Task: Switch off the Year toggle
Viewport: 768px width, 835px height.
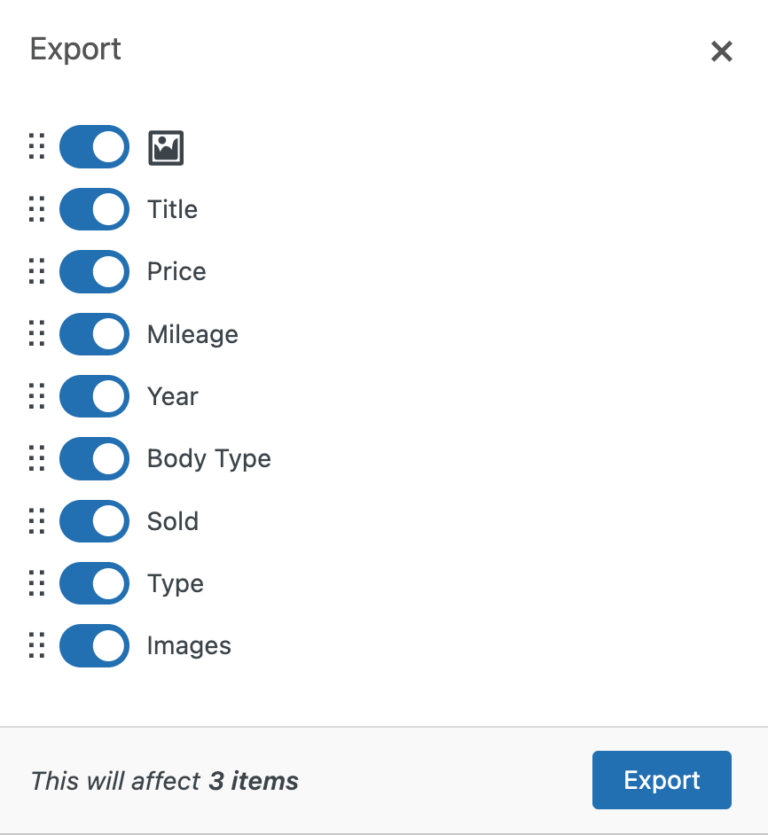Action: 94,396
